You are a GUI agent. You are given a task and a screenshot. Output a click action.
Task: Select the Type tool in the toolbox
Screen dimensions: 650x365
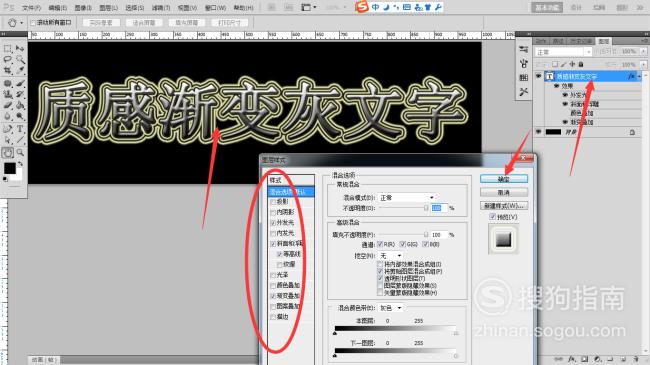click(x=20, y=129)
